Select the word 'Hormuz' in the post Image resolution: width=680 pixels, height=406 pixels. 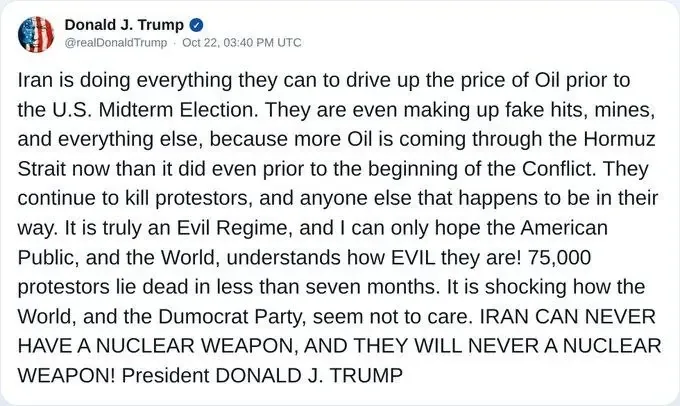619,139
